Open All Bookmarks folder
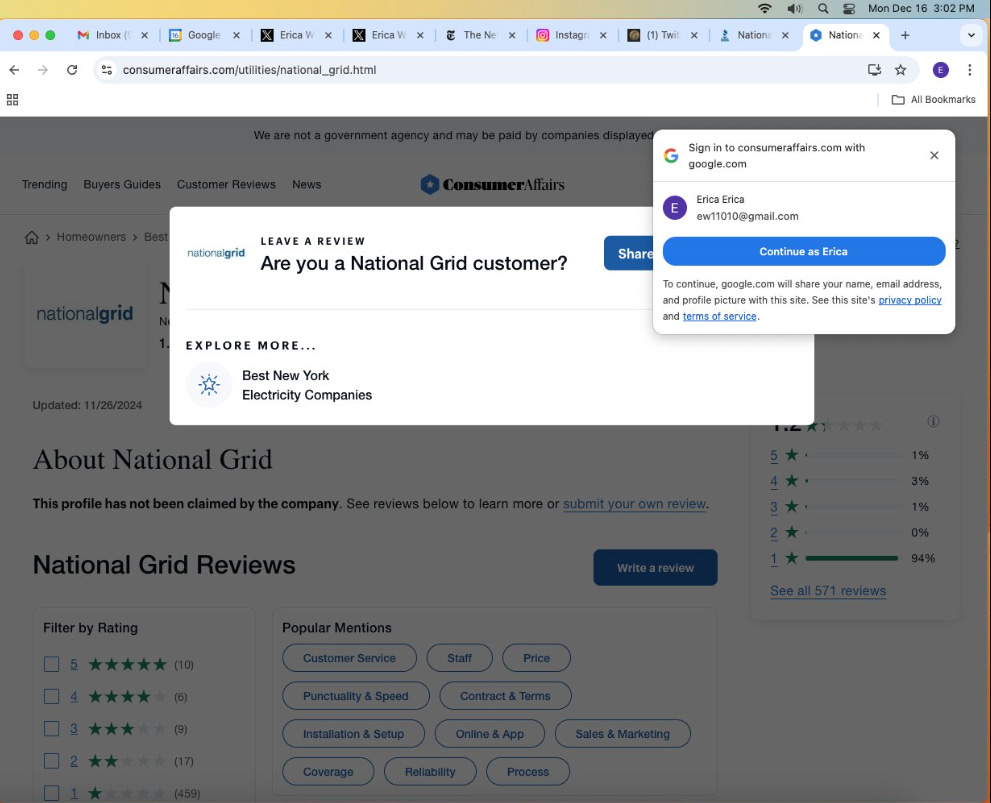 pos(933,99)
